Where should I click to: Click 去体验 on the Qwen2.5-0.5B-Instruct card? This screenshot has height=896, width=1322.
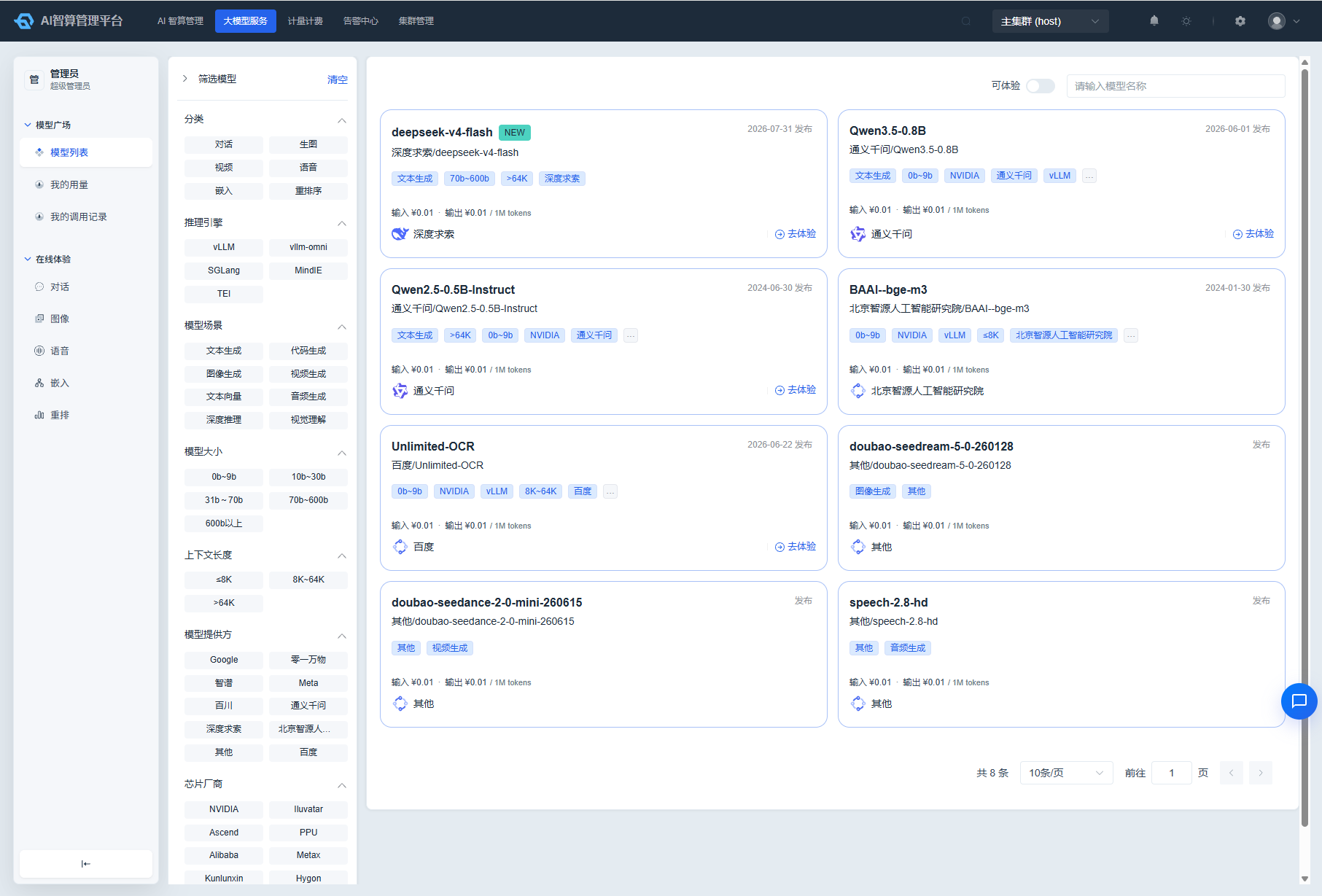coord(796,390)
